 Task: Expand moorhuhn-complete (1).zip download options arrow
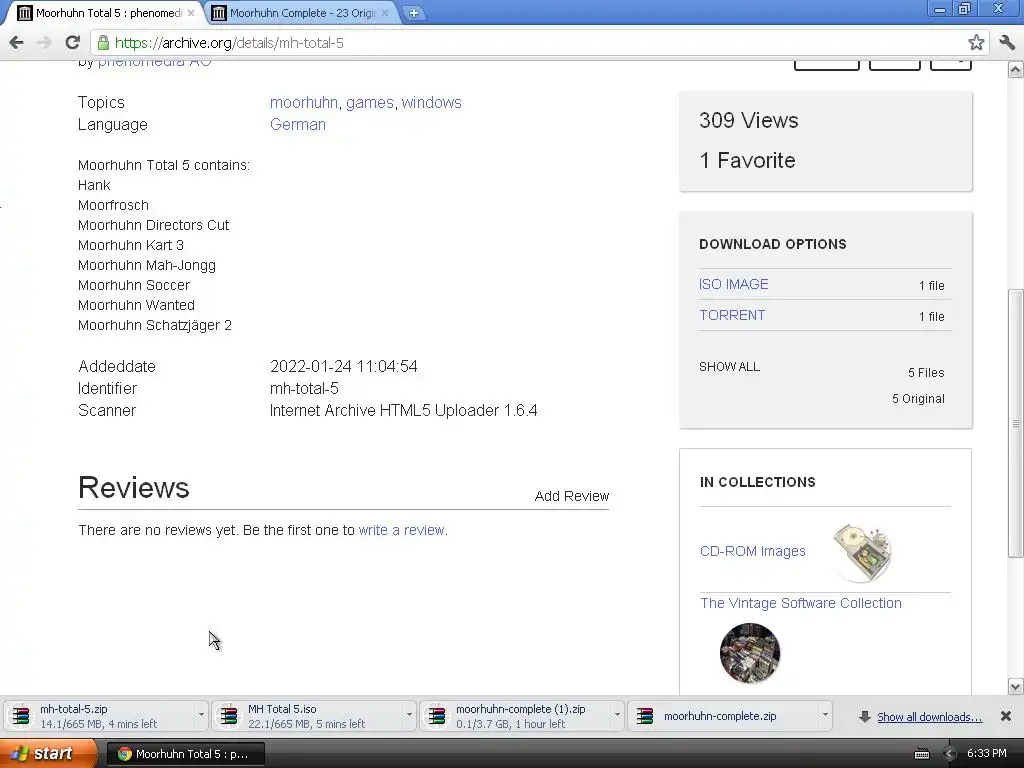(x=616, y=715)
